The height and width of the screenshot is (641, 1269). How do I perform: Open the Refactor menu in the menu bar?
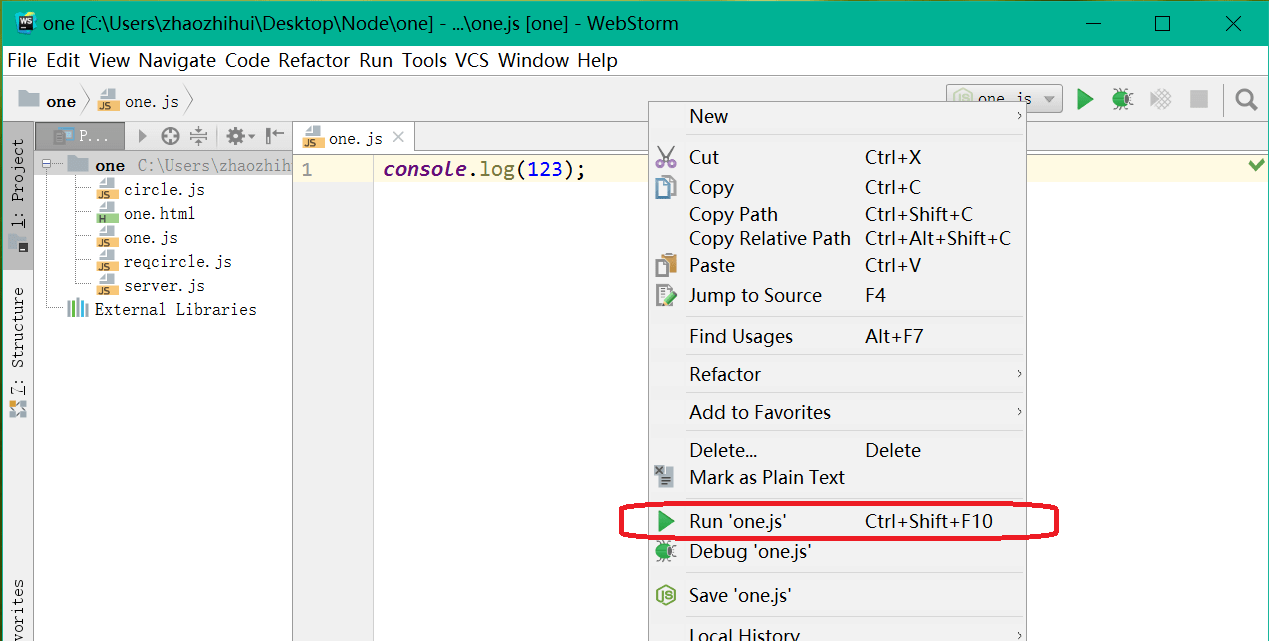[x=314, y=60]
